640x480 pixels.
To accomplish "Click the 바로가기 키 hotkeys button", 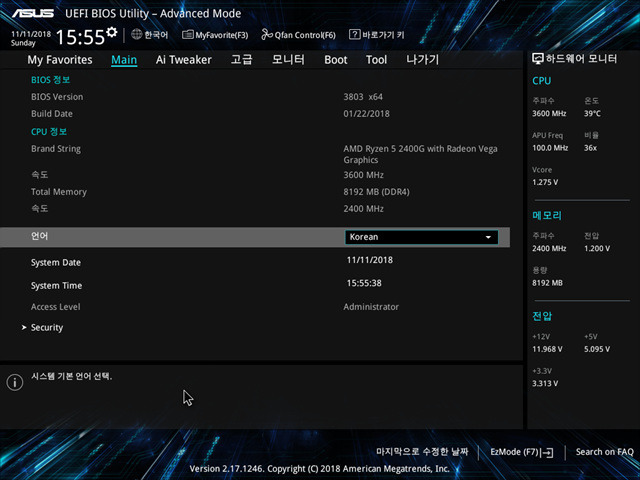I will pos(377,35).
